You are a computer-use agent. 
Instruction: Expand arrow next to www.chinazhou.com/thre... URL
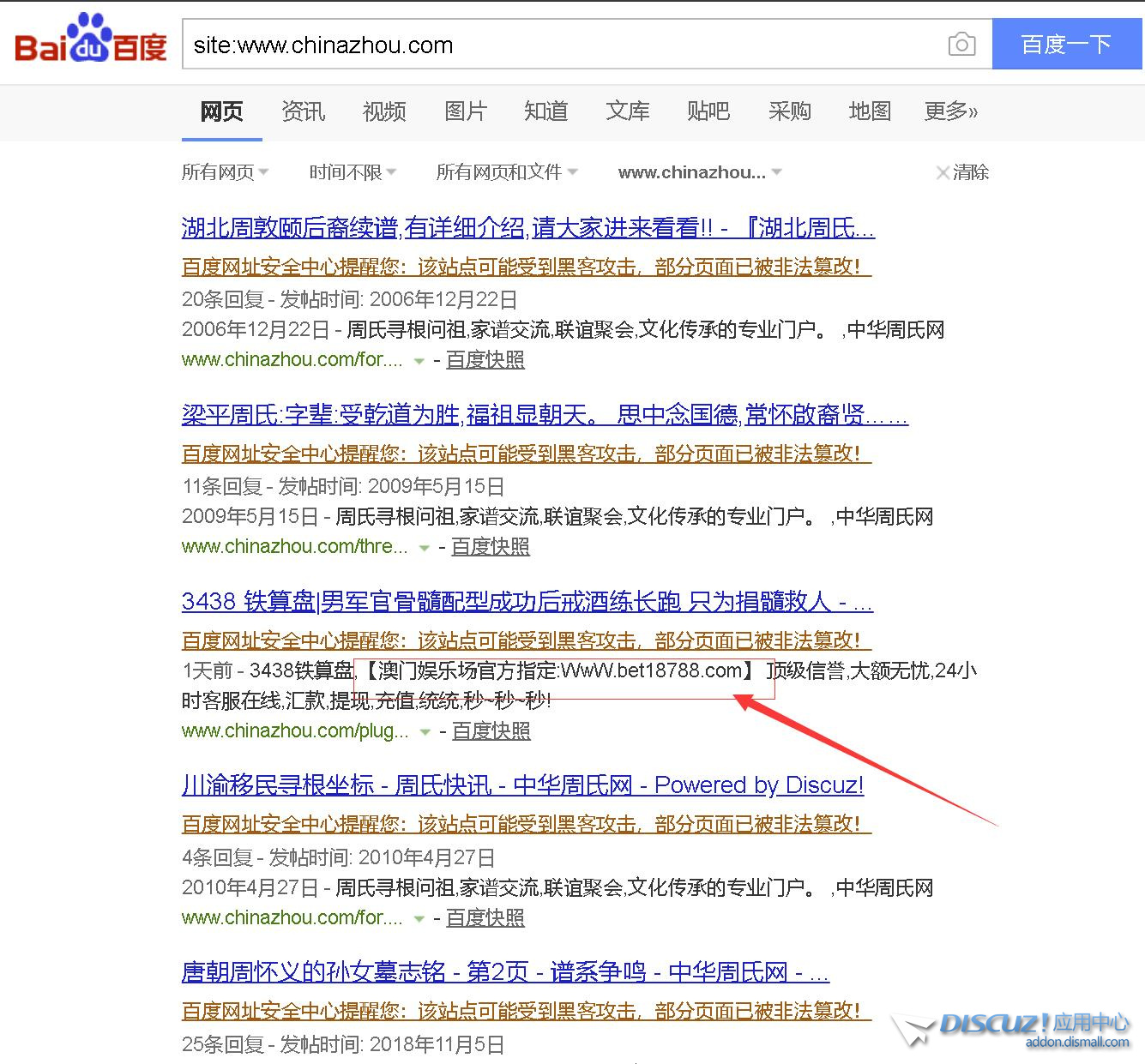point(424,548)
